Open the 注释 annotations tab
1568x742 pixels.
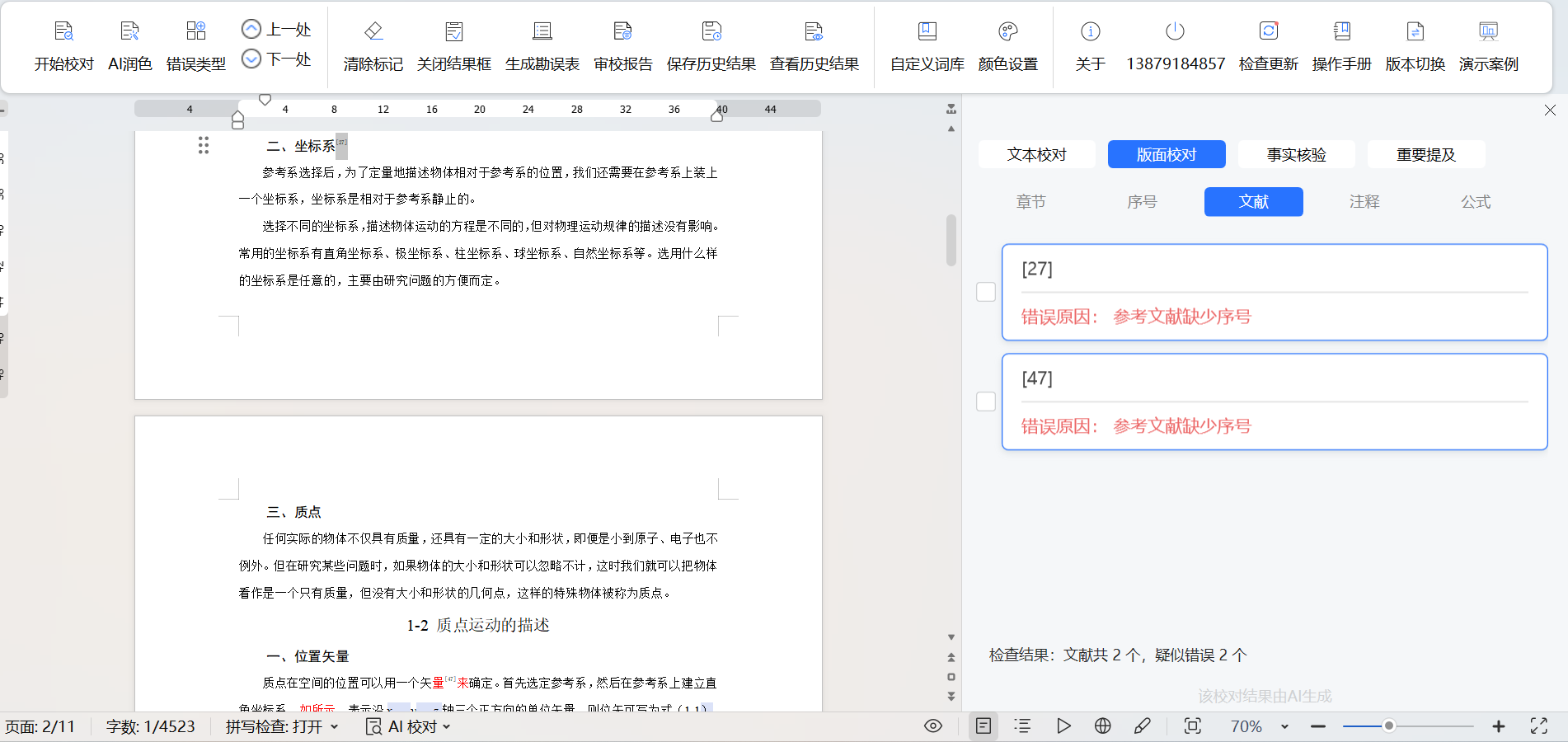1364,202
